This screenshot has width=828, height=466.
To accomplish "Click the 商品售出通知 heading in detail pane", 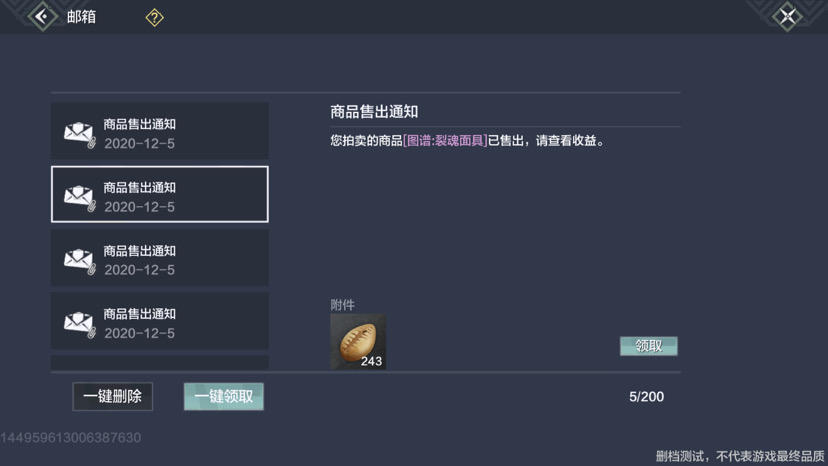I will pyautogui.click(x=374, y=112).
